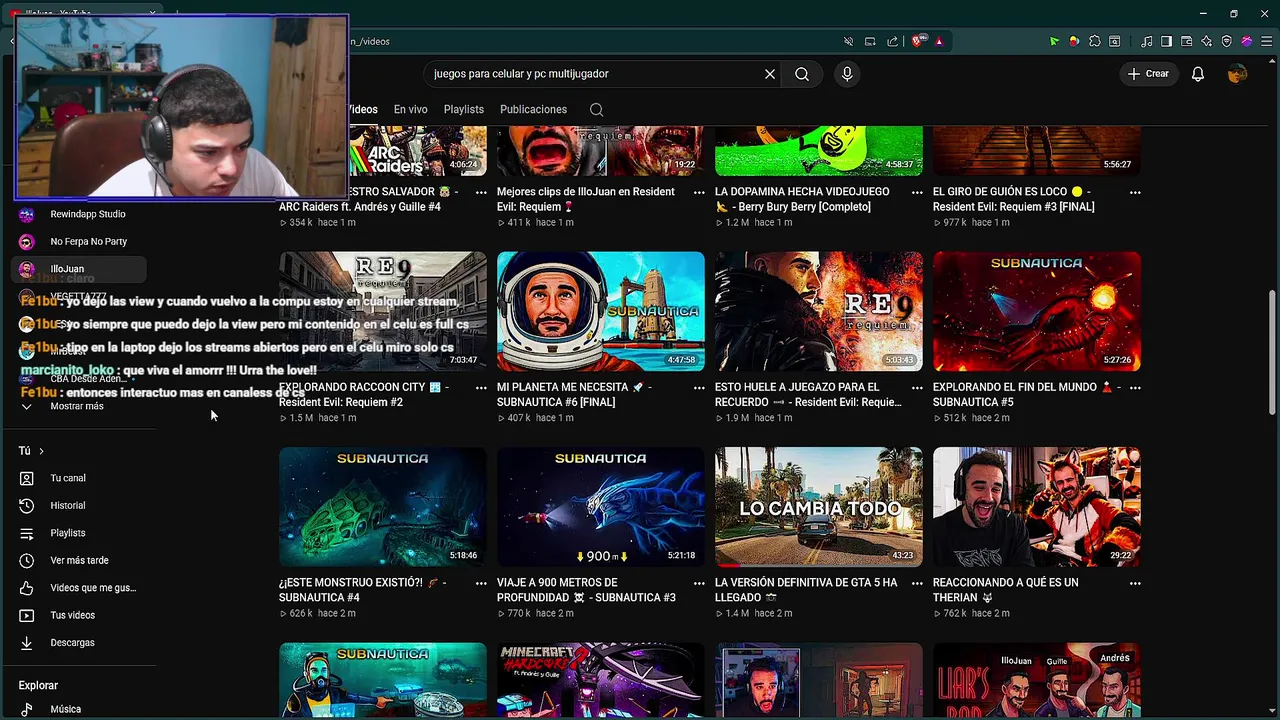Image resolution: width=1280 pixels, height=720 pixels.
Task: Click the channel search magnifier icon
Action: 596,109
